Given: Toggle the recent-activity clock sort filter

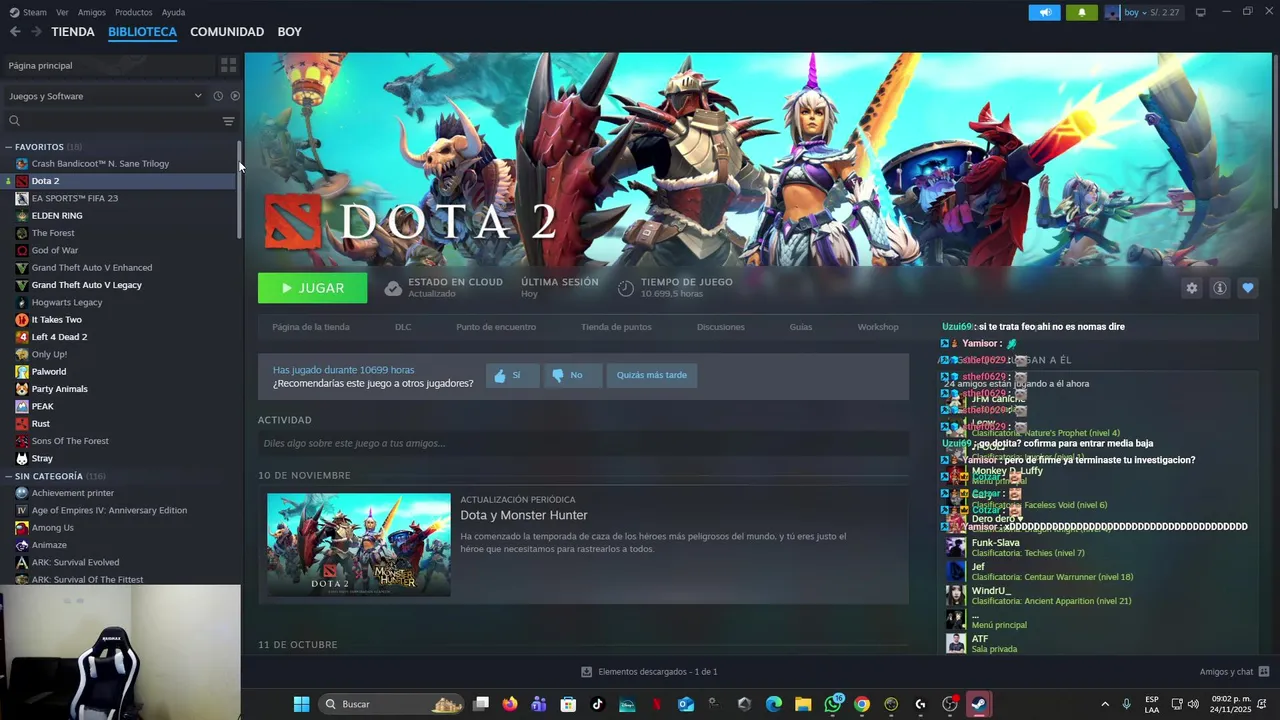Looking at the screenshot, I should [x=218, y=96].
